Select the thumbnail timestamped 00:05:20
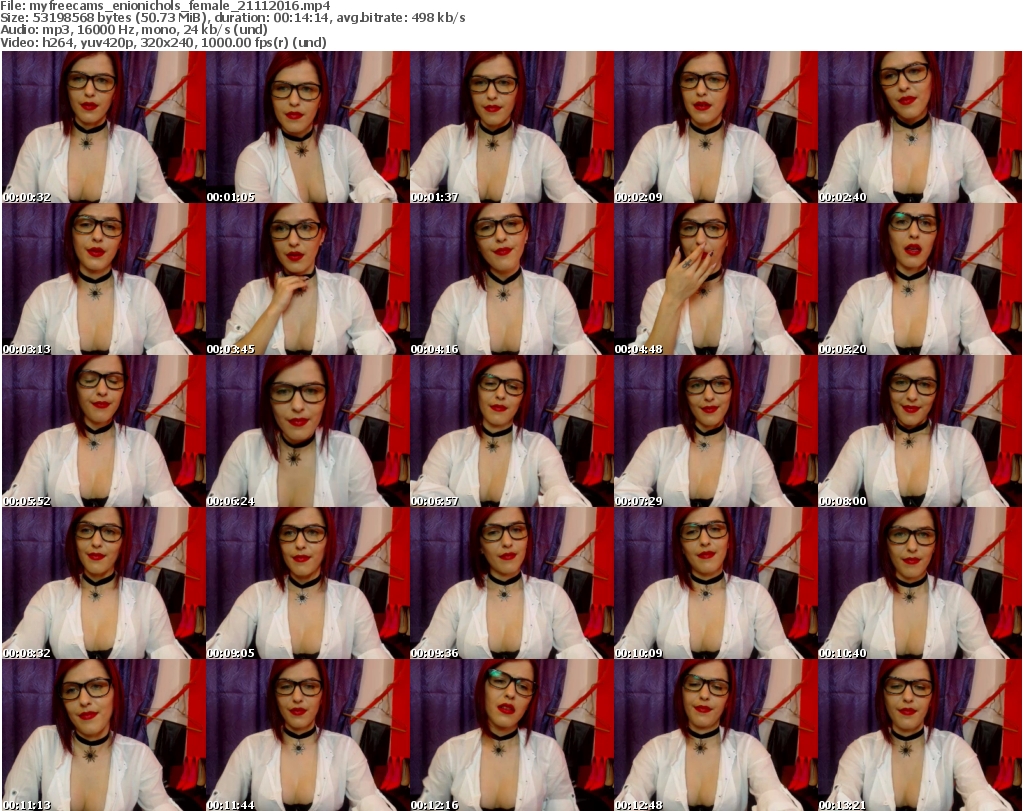 click(x=920, y=279)
